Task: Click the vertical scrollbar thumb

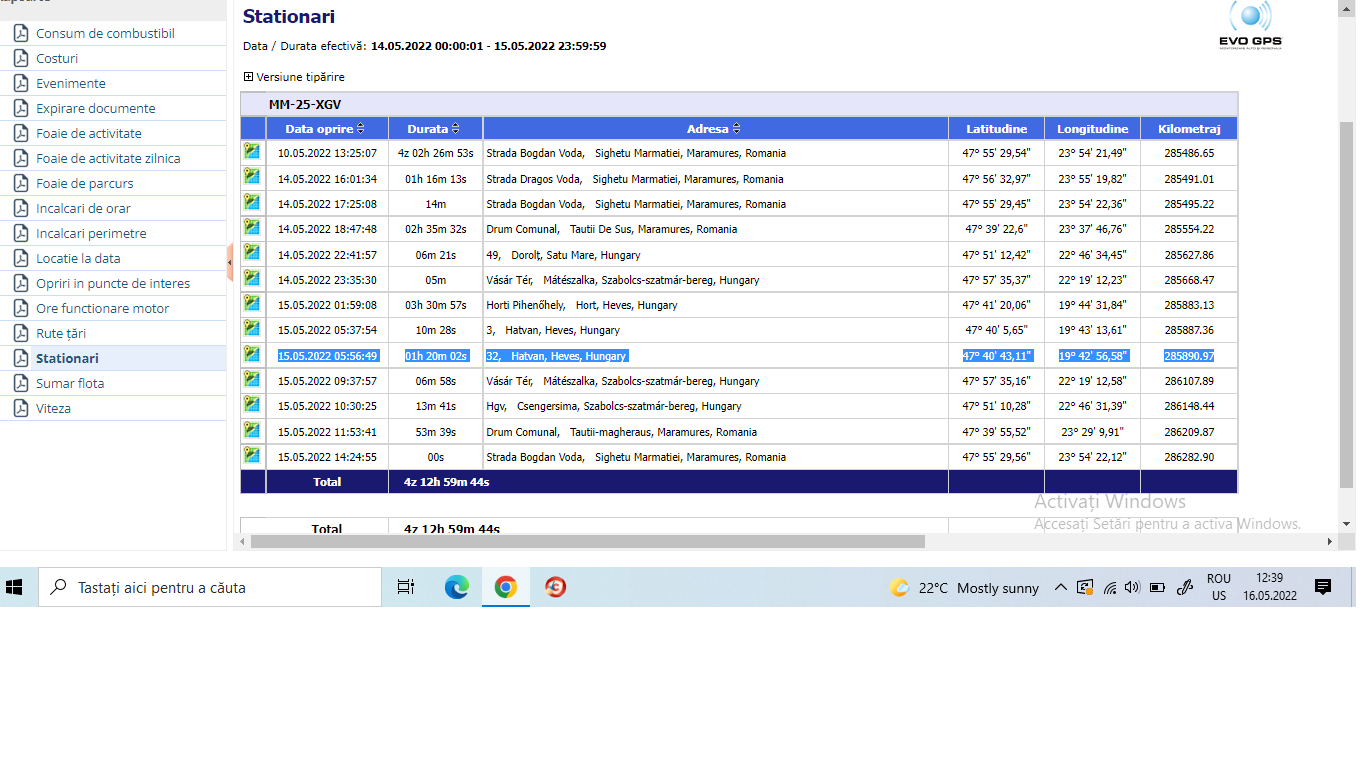Action: point(1346,305)
